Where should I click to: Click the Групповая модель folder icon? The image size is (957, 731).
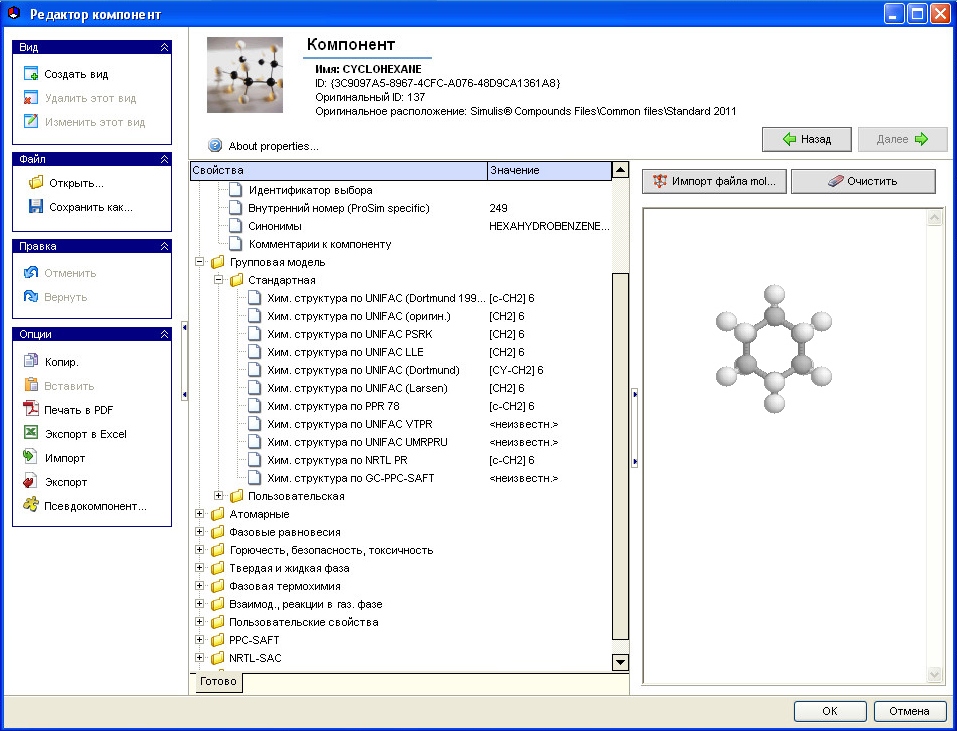(218, 262)
